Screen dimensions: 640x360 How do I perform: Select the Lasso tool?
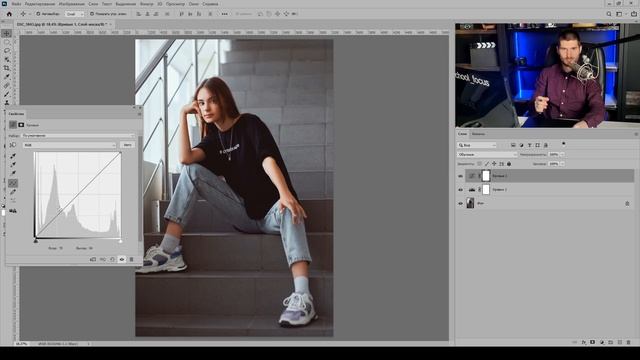7,51
